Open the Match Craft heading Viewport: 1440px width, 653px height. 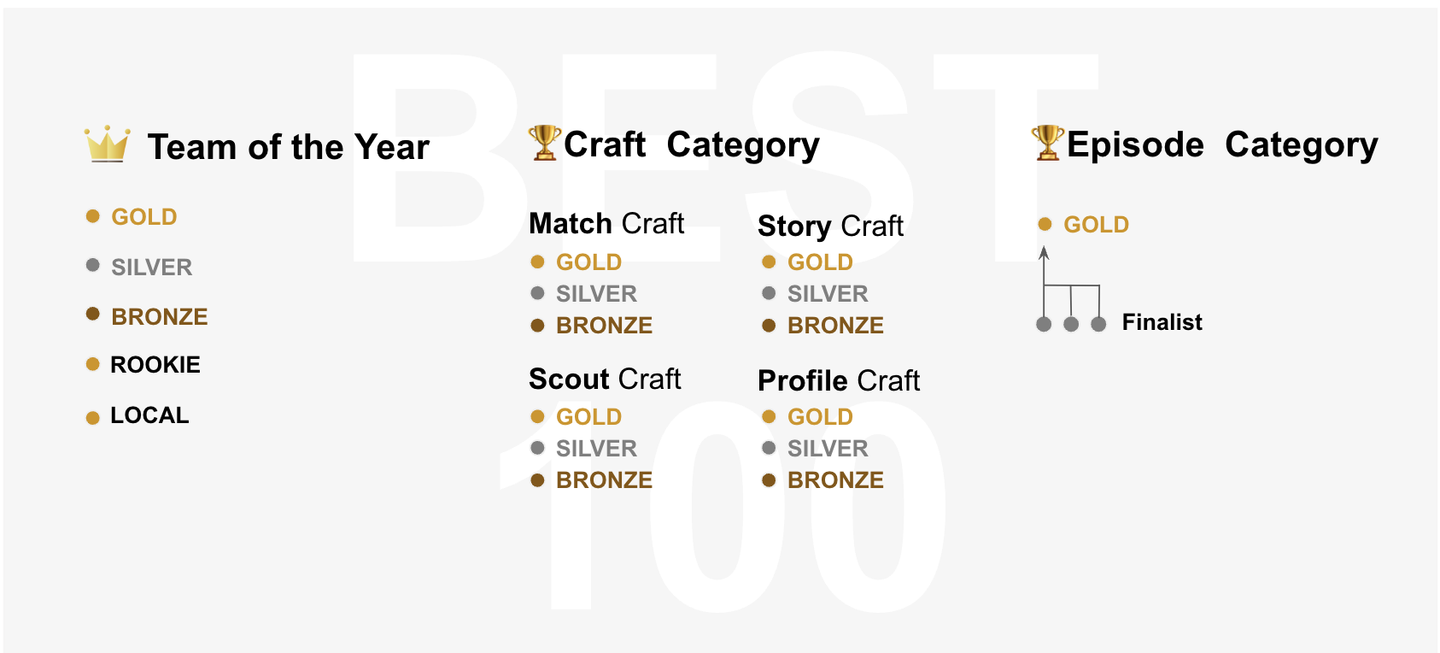click(x=606, y=223)
